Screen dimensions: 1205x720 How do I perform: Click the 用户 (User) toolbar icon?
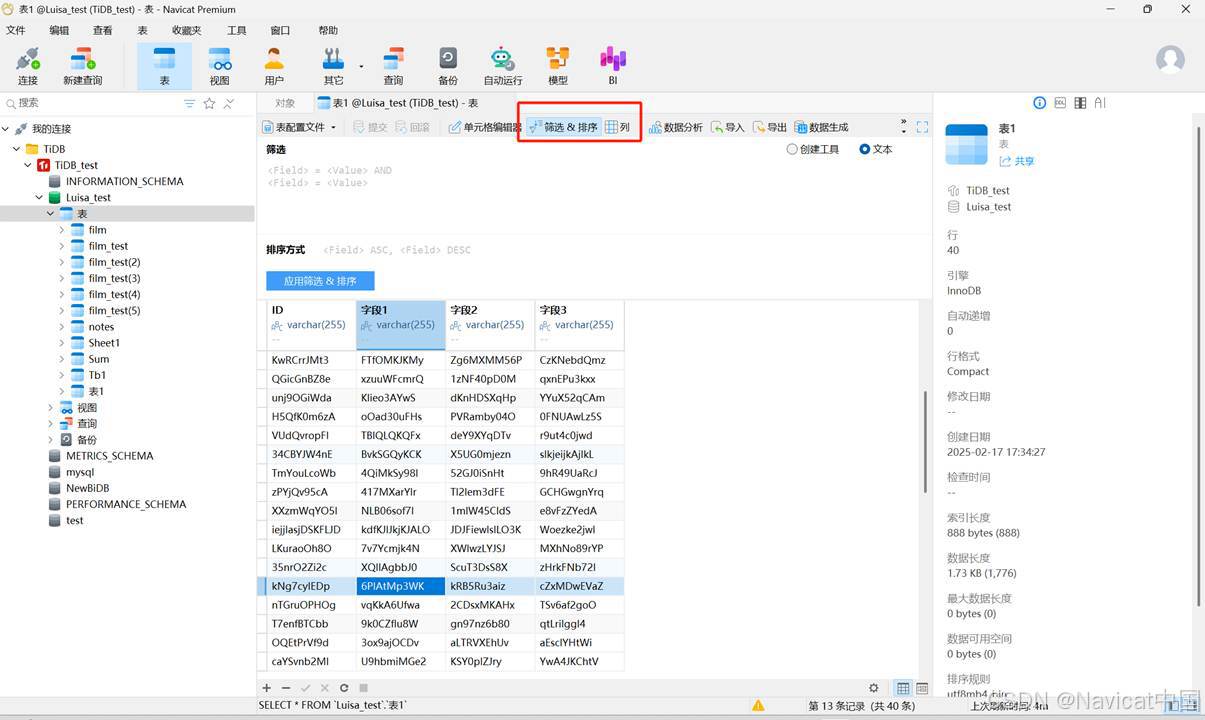point(274,66)
